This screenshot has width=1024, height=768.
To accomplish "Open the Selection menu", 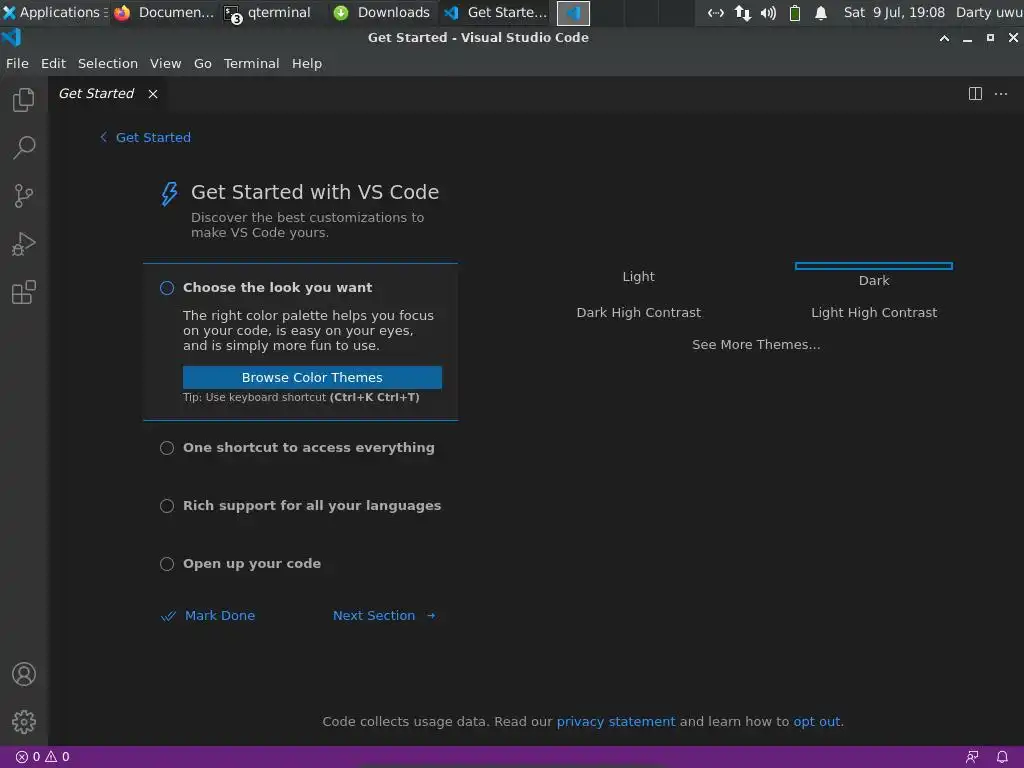I will point(108,63).
